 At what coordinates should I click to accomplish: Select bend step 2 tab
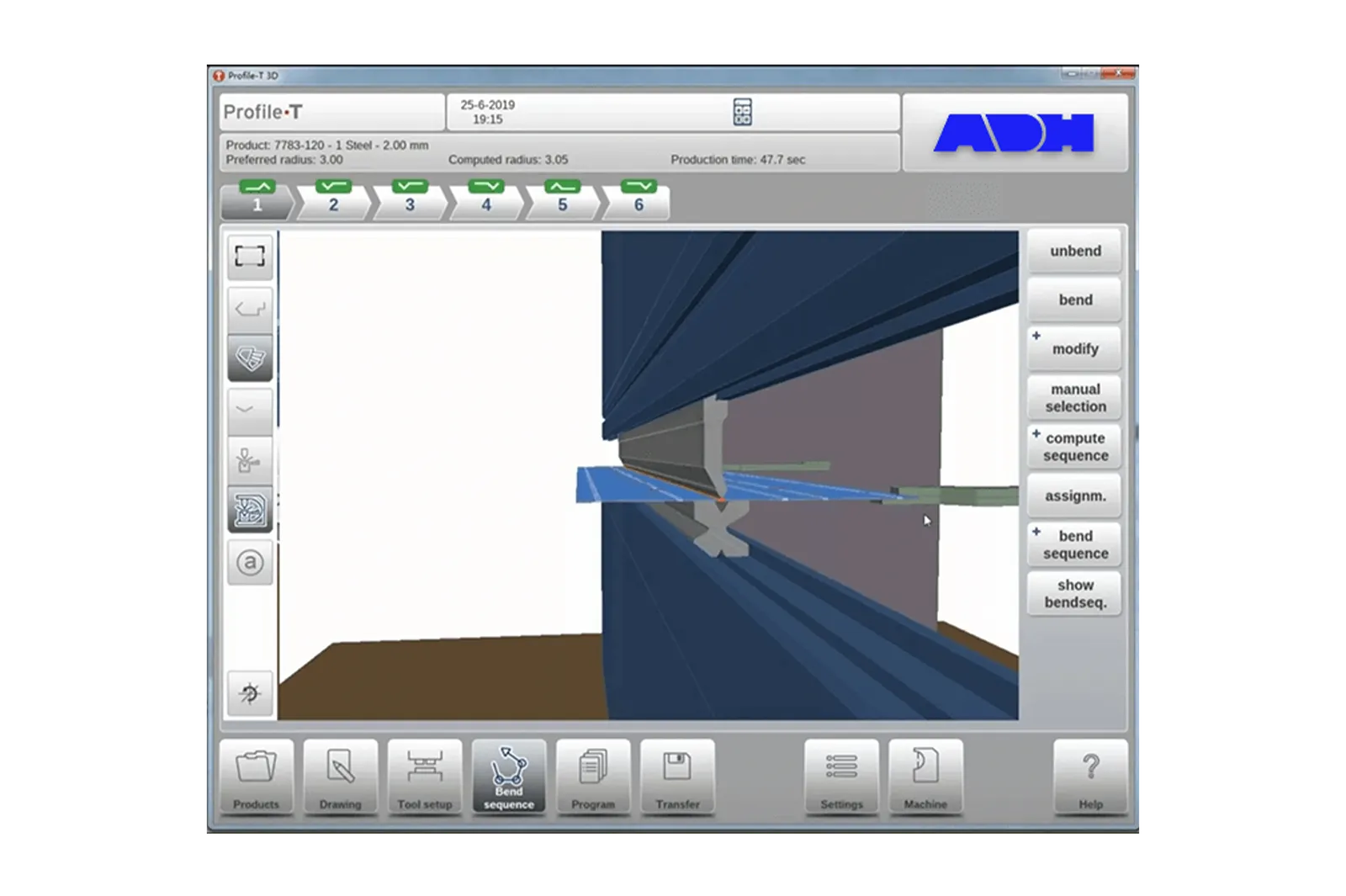pos(333,200)
